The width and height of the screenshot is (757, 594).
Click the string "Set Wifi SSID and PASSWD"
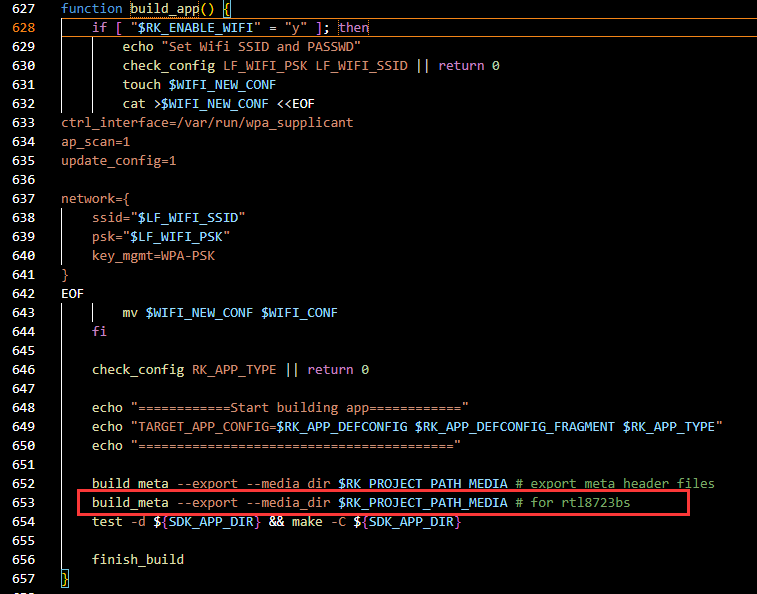[261, 46]
